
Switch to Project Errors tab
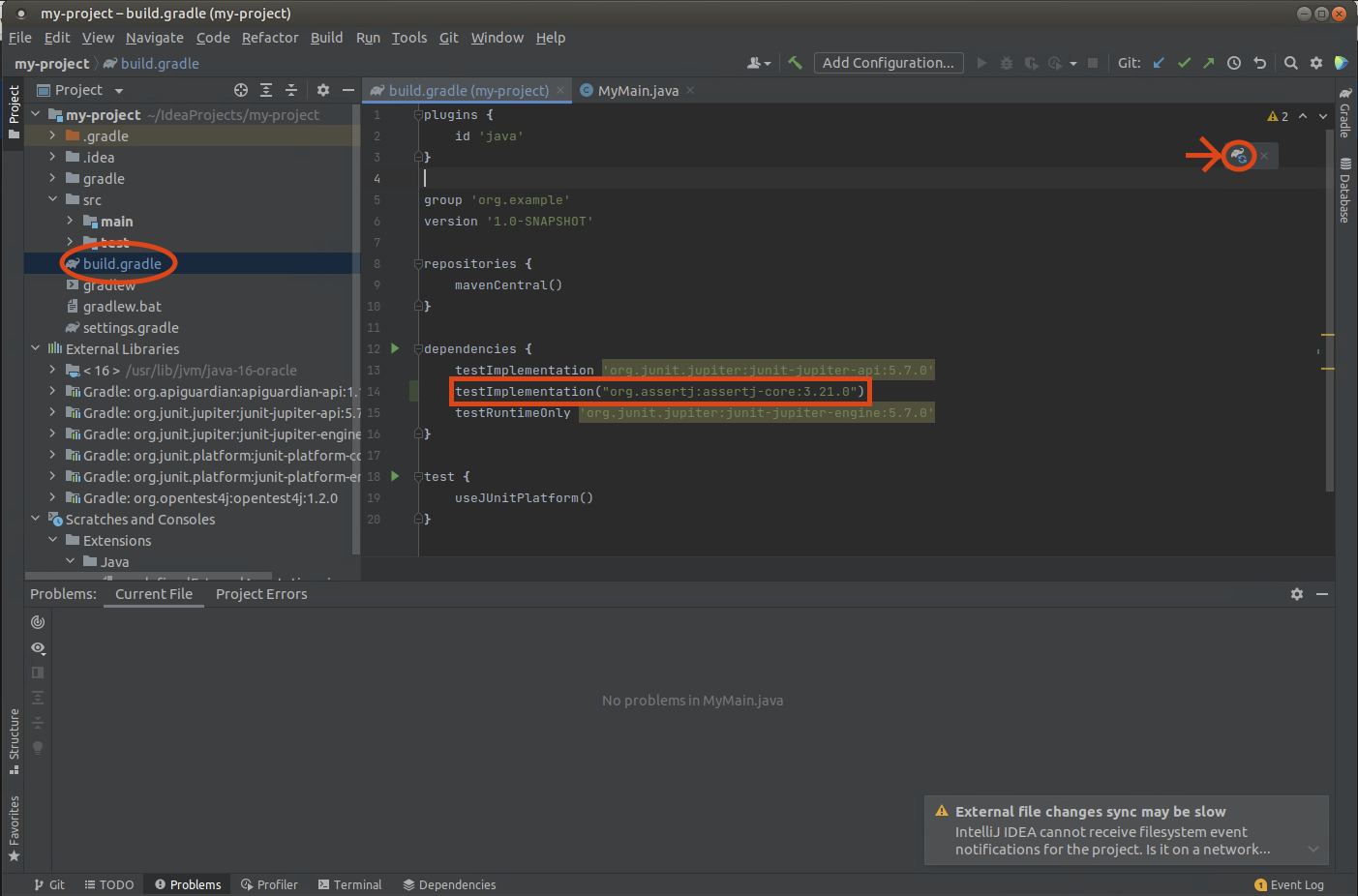[x=261, y=594]
